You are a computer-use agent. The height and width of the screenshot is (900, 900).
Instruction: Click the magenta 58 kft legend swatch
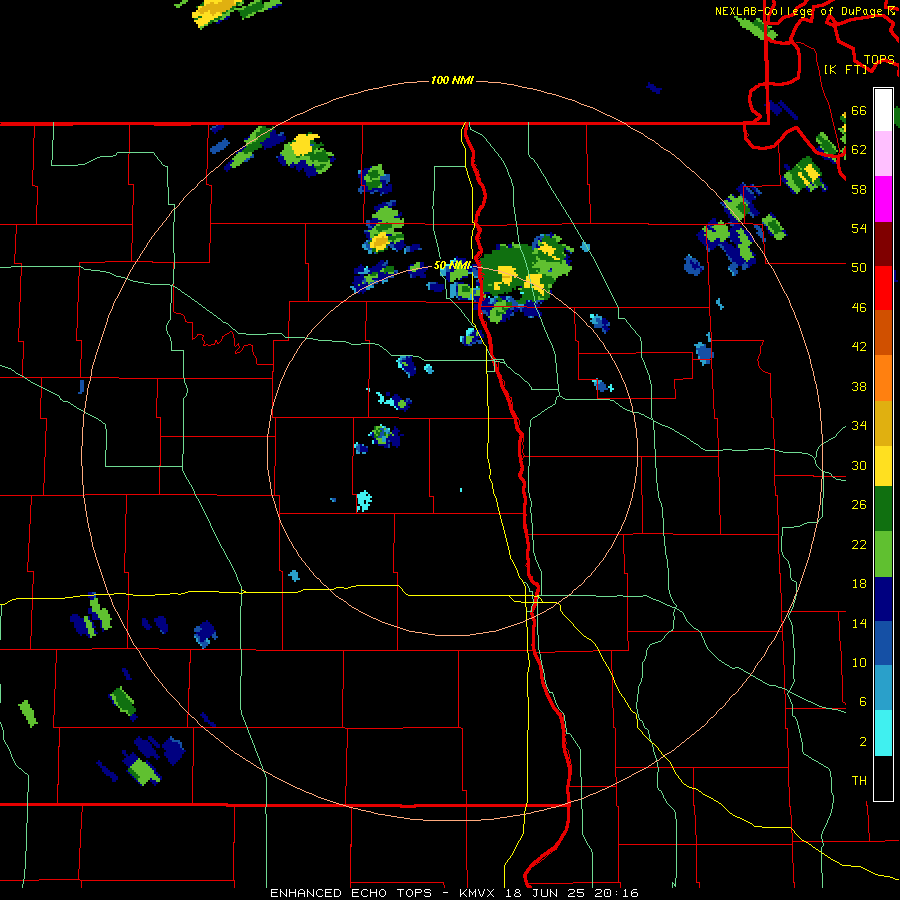[883, 199]
